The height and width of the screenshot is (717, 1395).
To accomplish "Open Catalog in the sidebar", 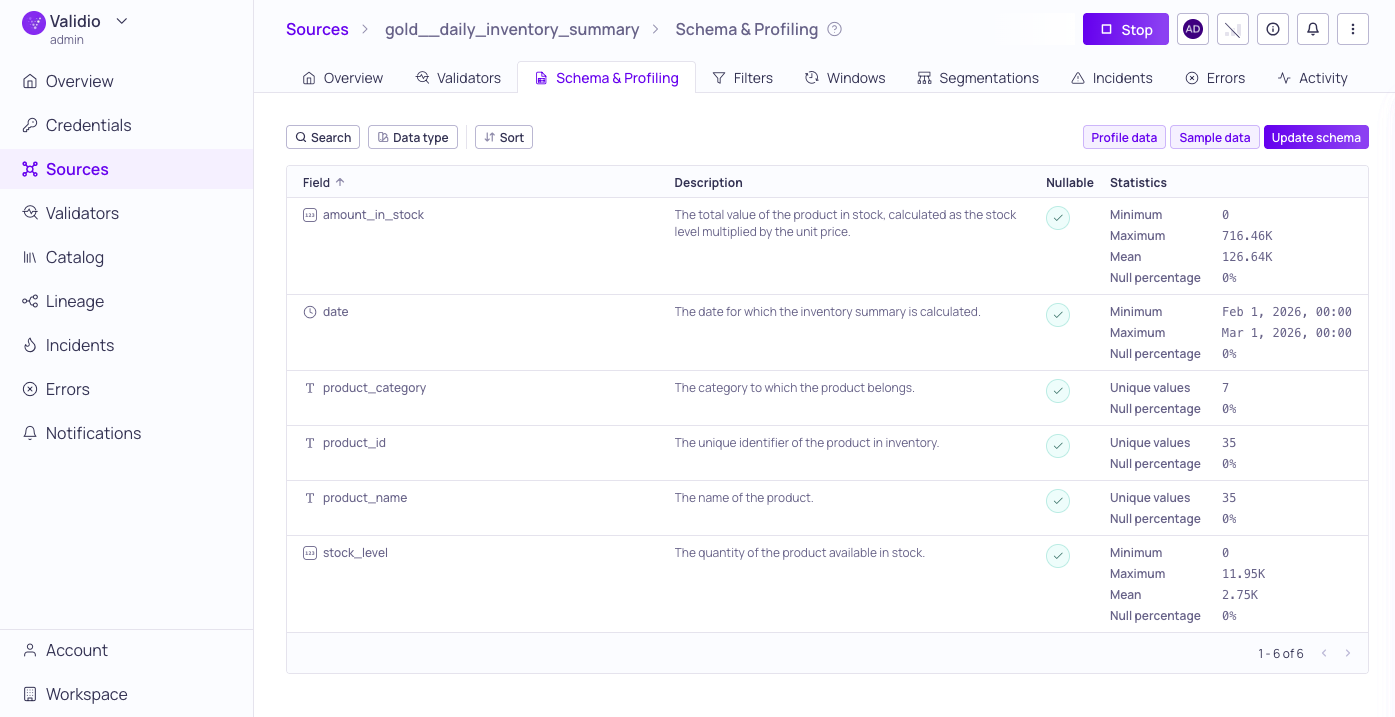I will coord(126,257).
